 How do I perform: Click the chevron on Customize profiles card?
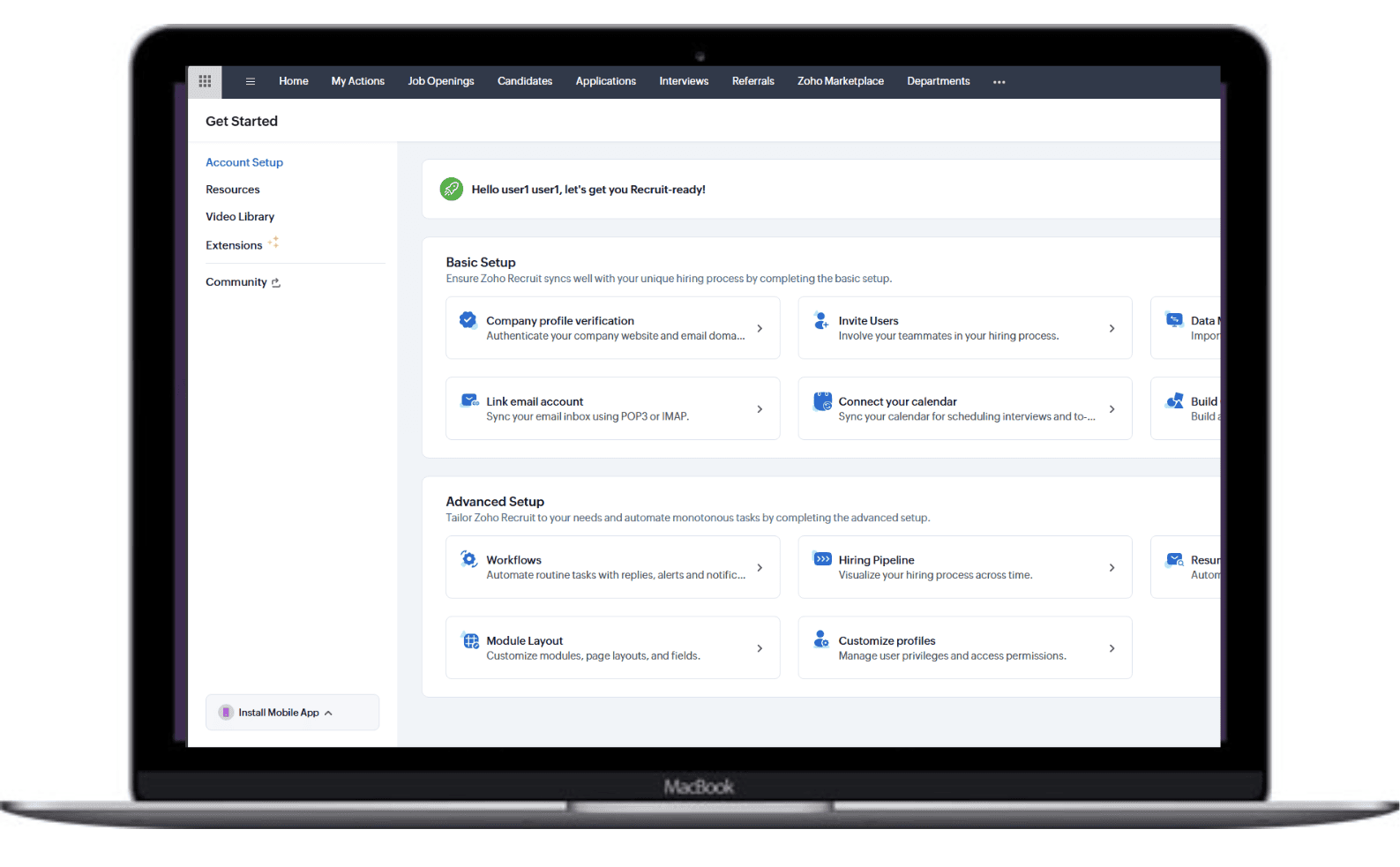[1112, 648]
